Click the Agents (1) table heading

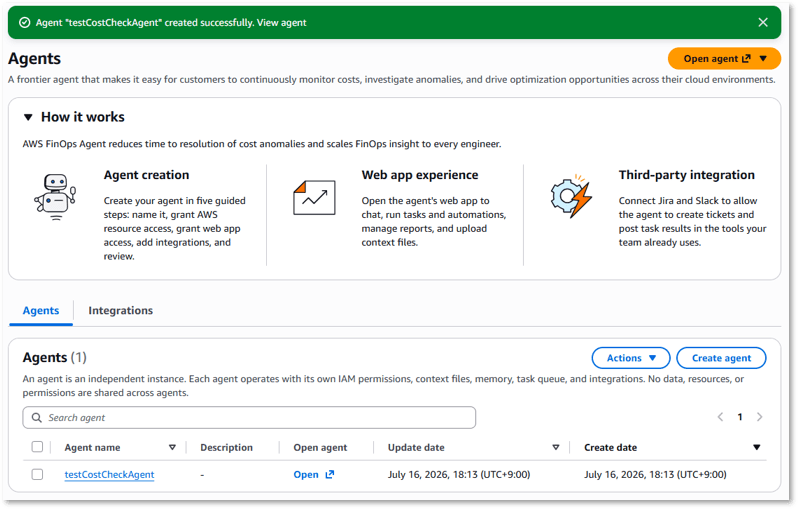click(x=54, y=357)
